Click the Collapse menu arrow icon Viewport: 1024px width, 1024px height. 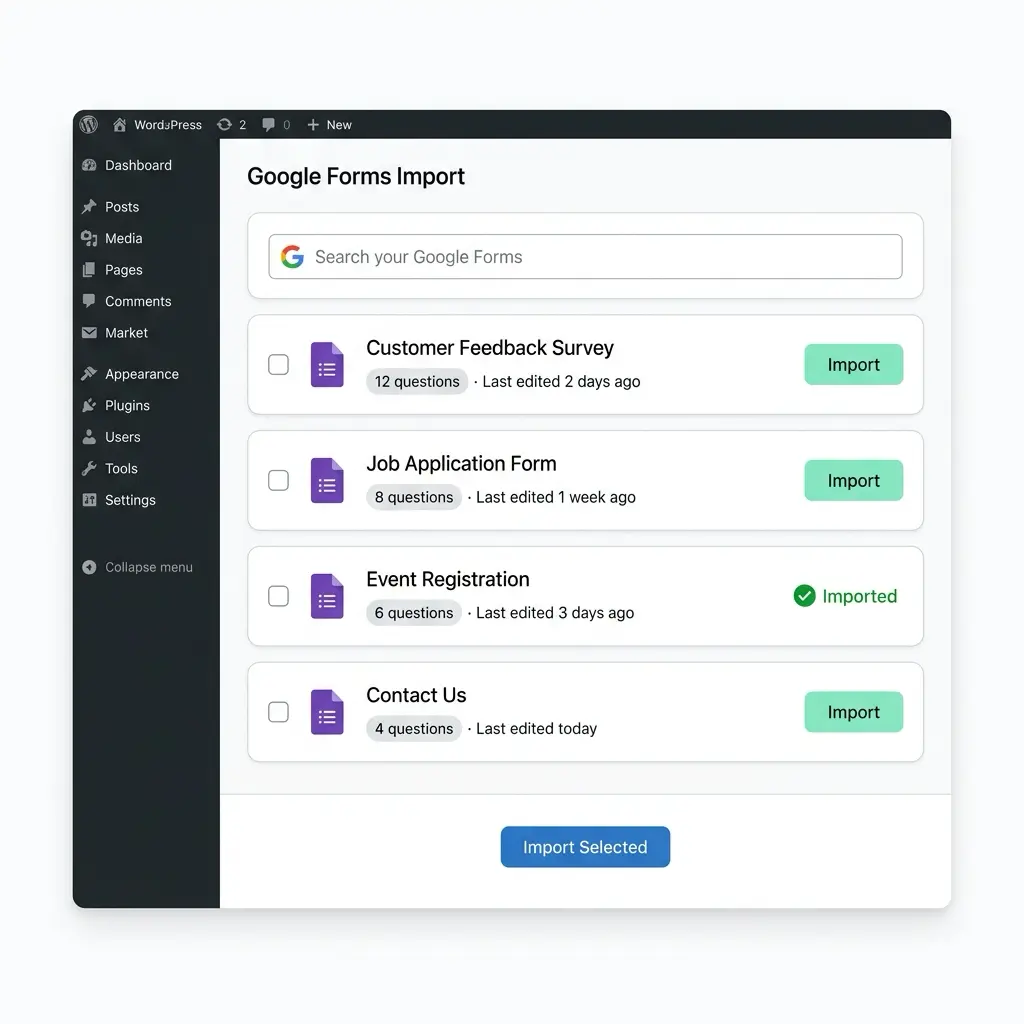pyautogui.click(x=89, y=567)
